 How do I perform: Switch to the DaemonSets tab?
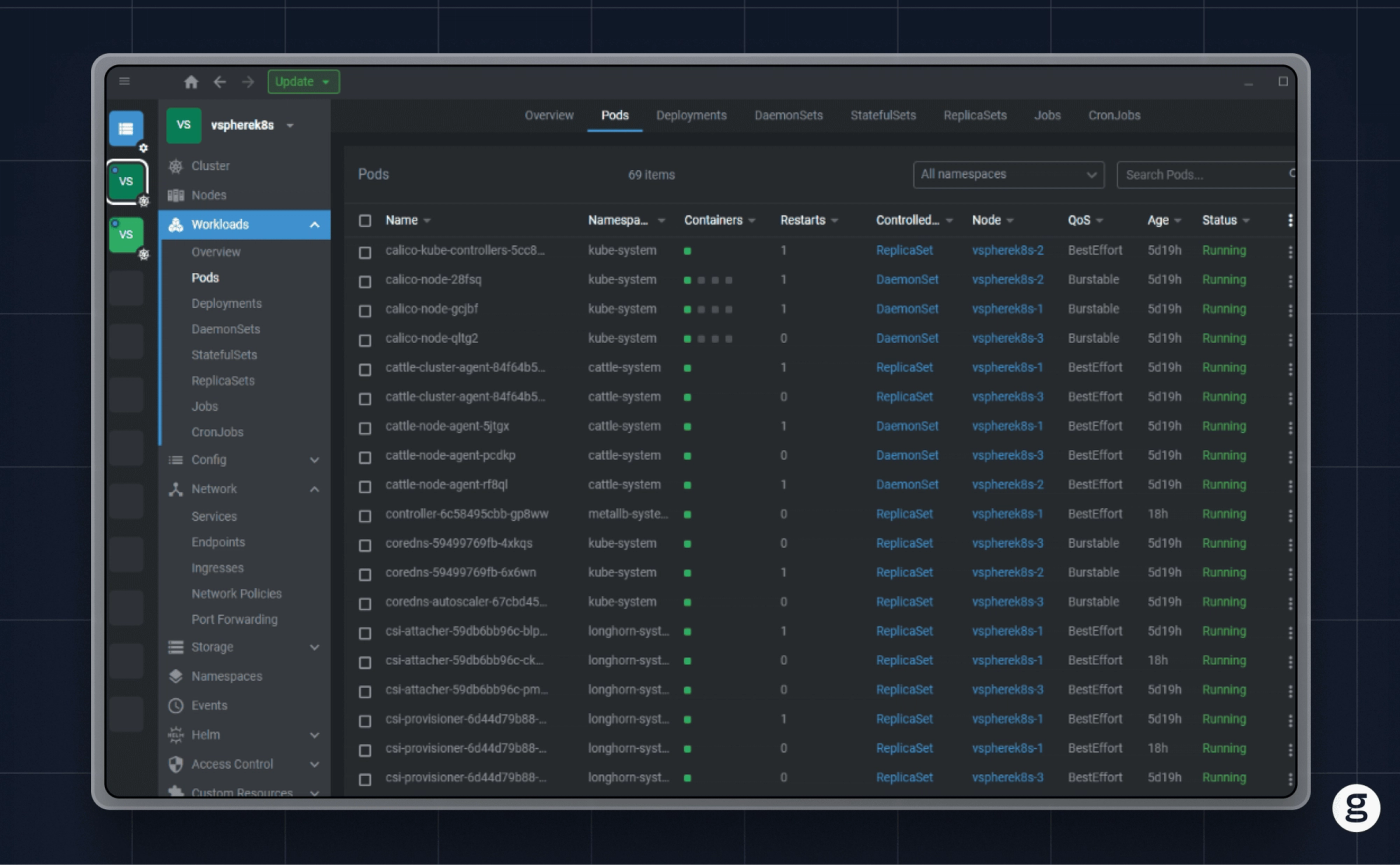click(788, 115)
